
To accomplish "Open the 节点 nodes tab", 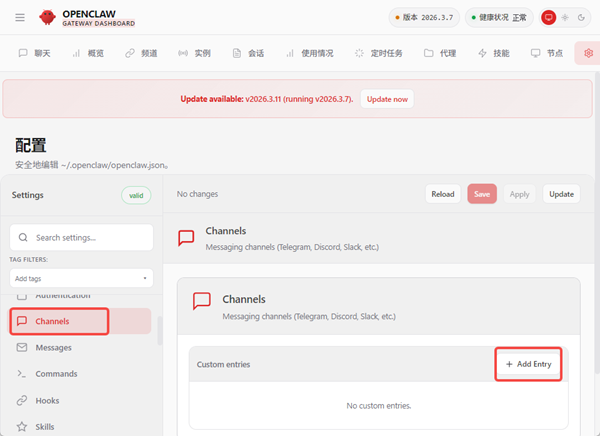I will click(547, 53).
